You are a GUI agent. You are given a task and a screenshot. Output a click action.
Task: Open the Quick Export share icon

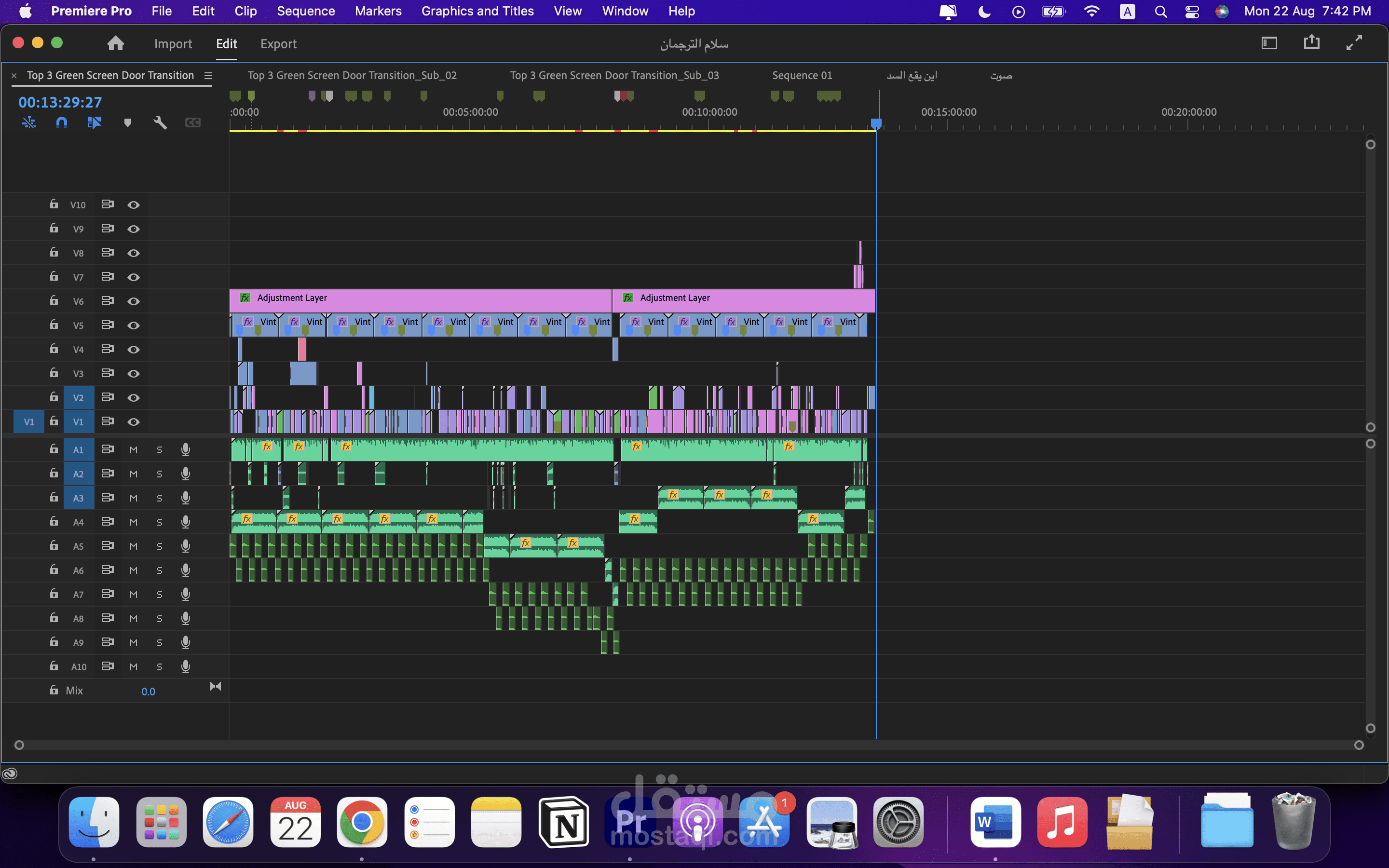point(1311,42)
